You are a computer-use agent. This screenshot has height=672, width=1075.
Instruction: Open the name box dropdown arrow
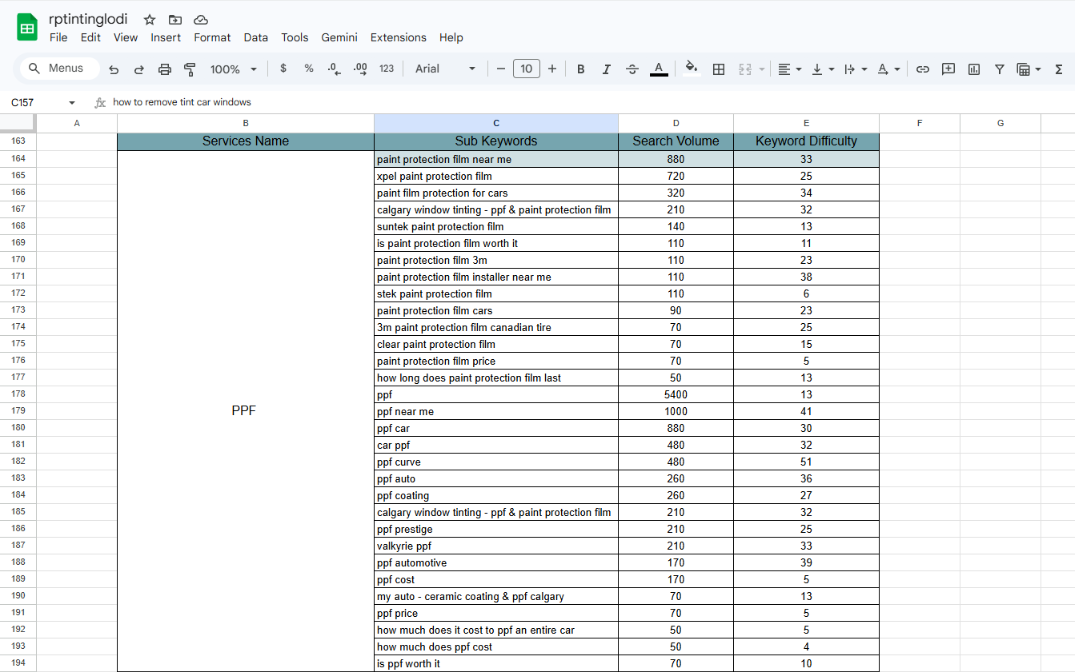[72, 102]
